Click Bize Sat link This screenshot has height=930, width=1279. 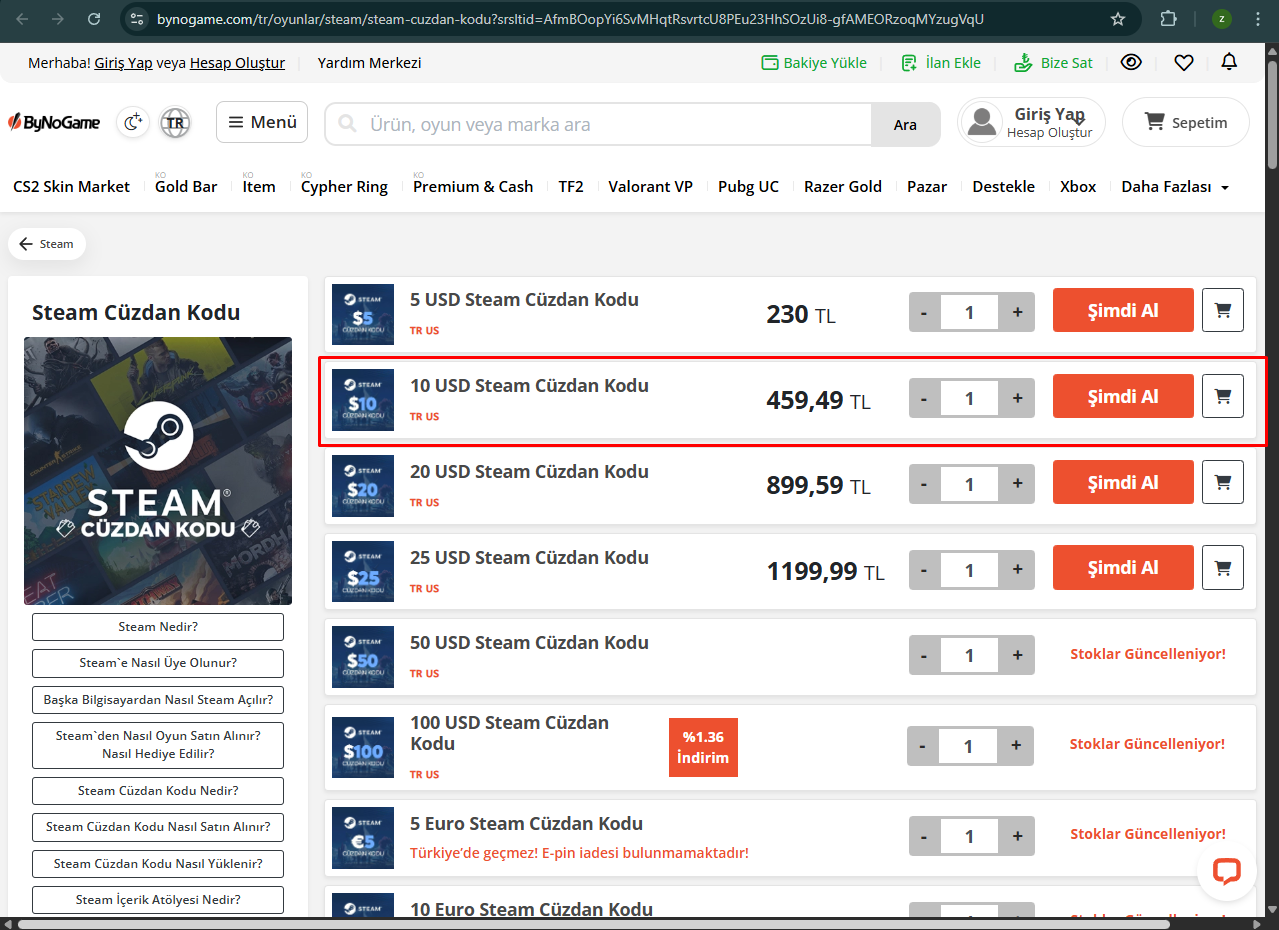[x=1053, y=62]
